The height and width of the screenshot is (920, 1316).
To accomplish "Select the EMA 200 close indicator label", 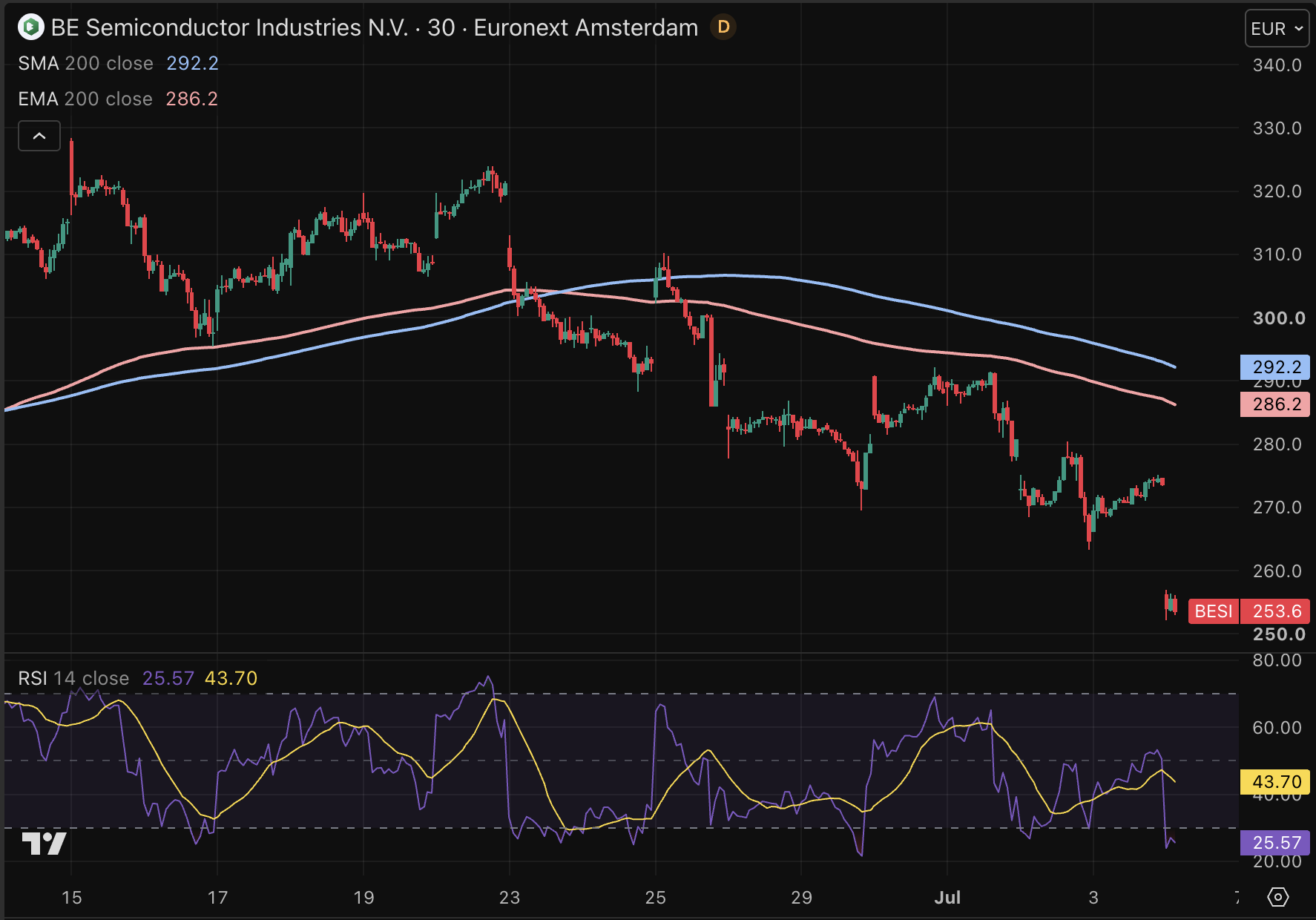I will pyautogui.click(x=85, y=99).
